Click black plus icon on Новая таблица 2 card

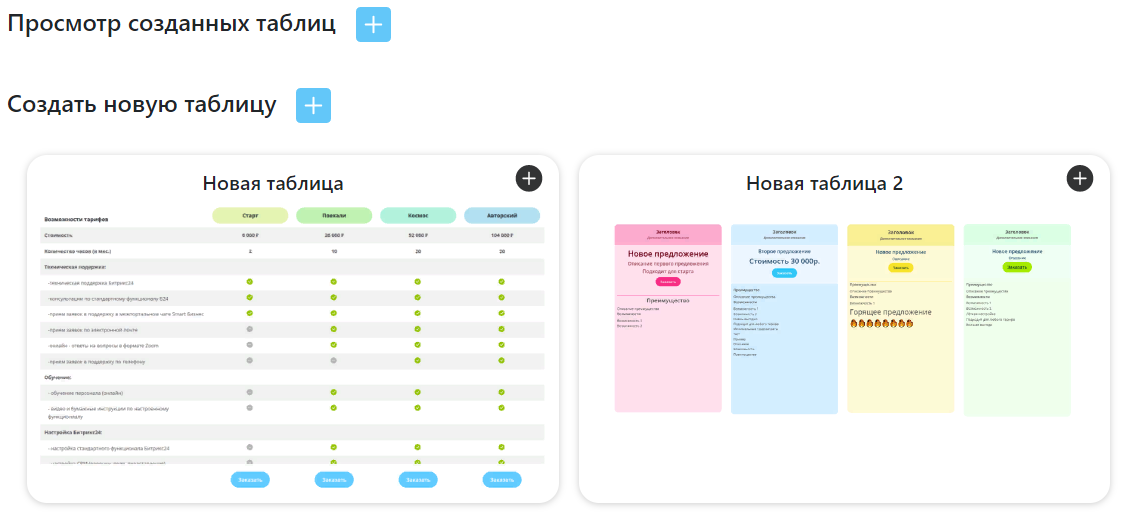[1079, 178]
